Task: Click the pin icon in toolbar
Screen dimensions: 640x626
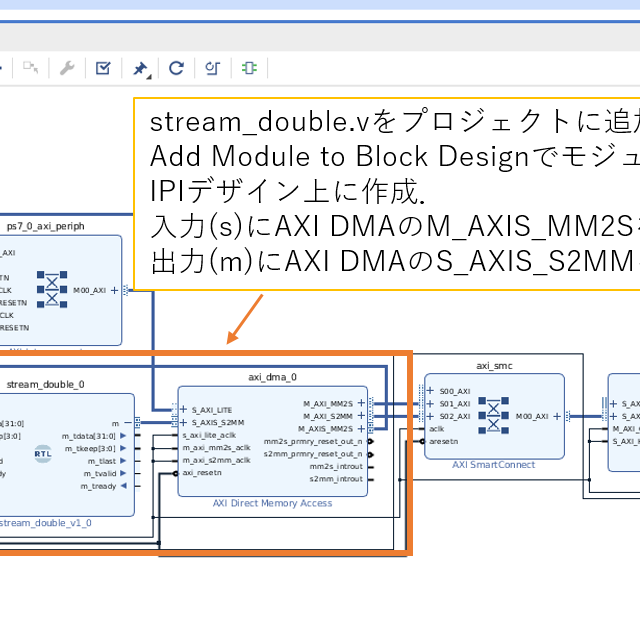Action: tap(140, 68)
